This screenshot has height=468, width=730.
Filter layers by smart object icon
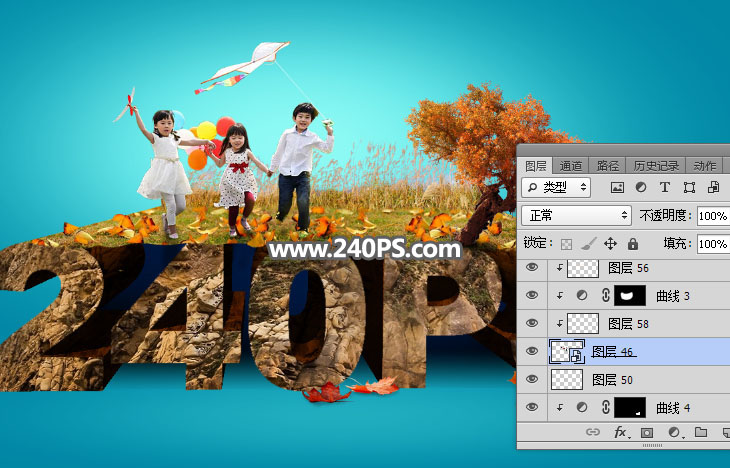[713, 187]
